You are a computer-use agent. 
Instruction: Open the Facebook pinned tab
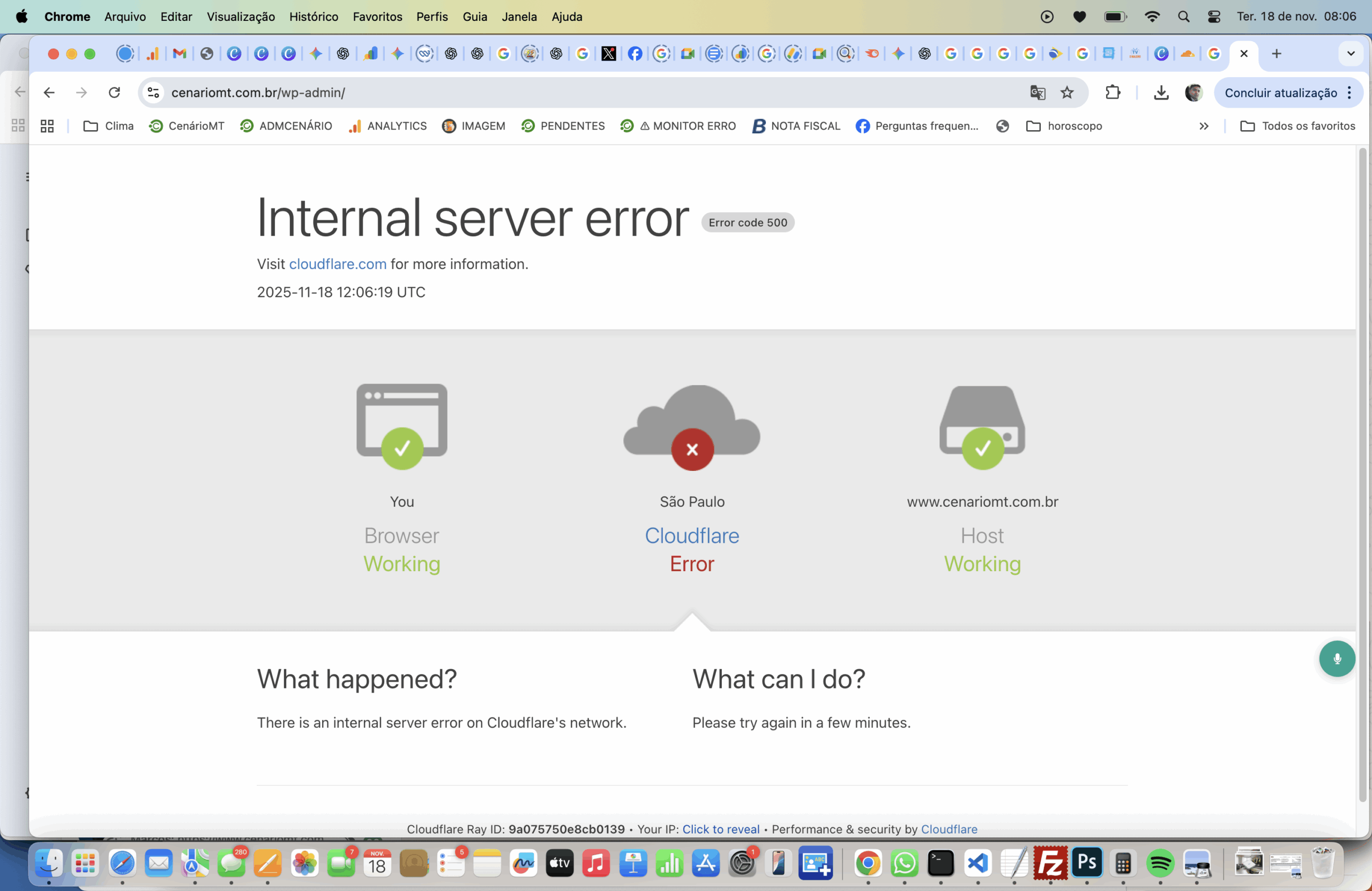pos(635,54)
